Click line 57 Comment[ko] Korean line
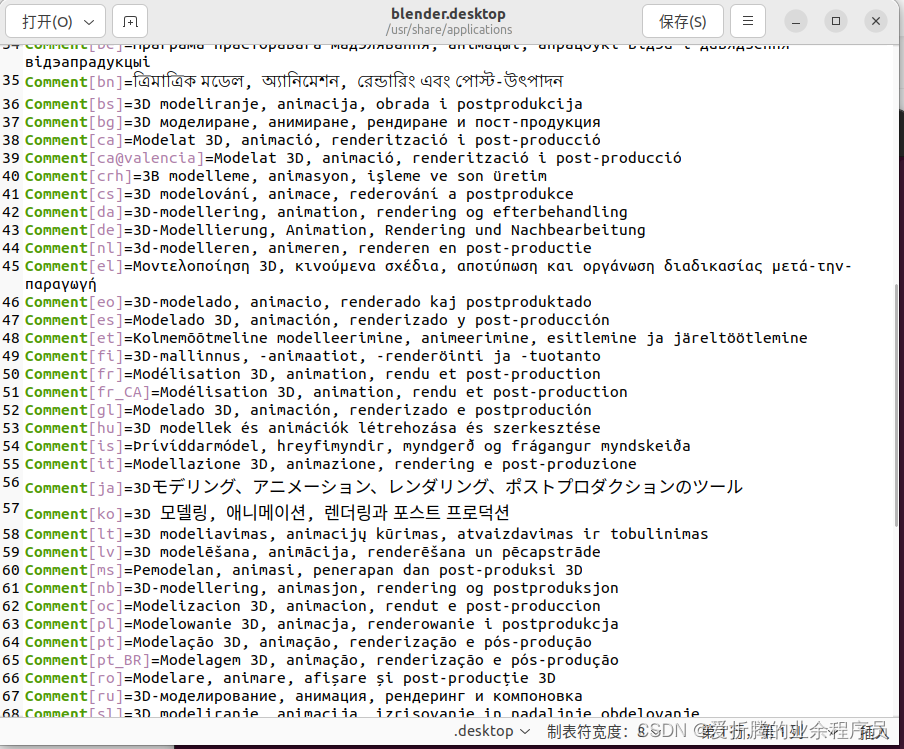Viewport: 904px width, 749px height. (268, 513)
